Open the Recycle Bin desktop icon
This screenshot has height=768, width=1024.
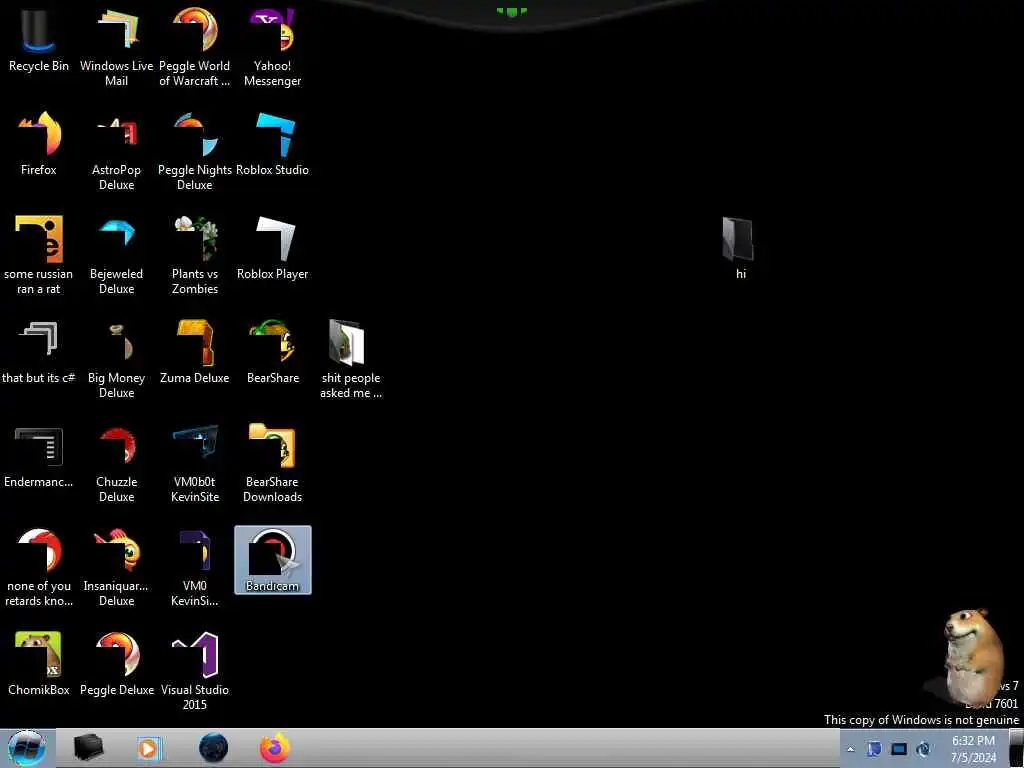[x=39, y=40]
